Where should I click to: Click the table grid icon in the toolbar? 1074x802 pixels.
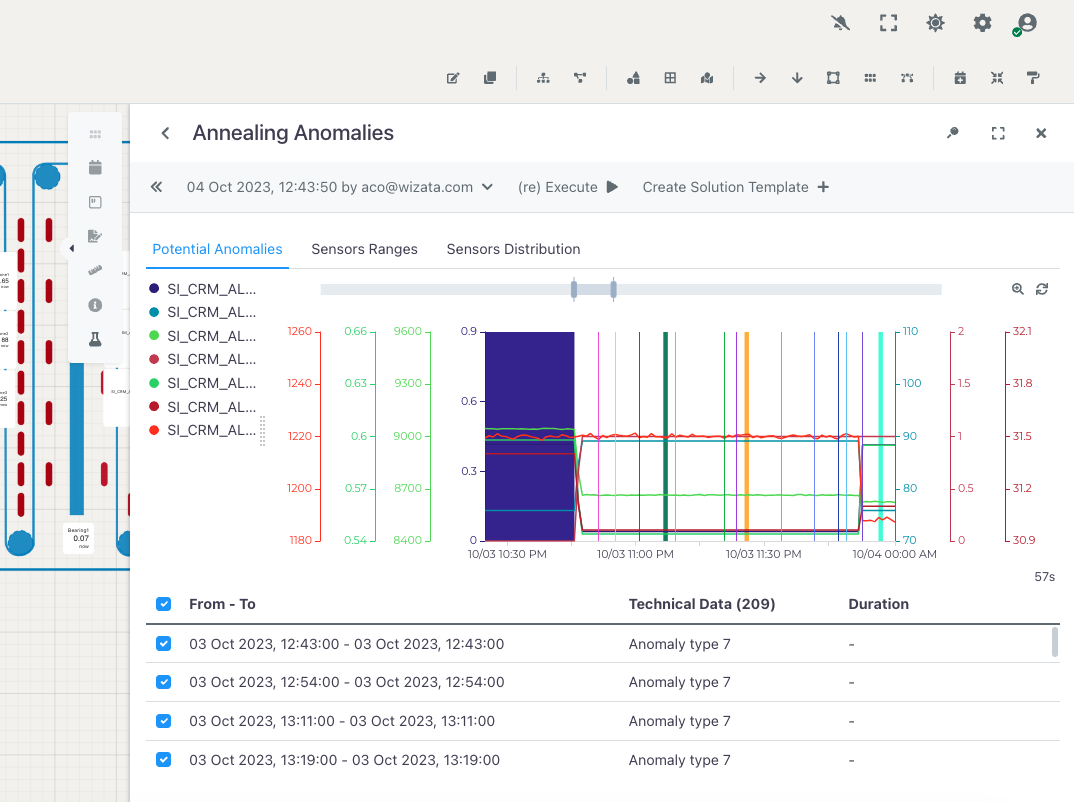(x=670, y=78)
